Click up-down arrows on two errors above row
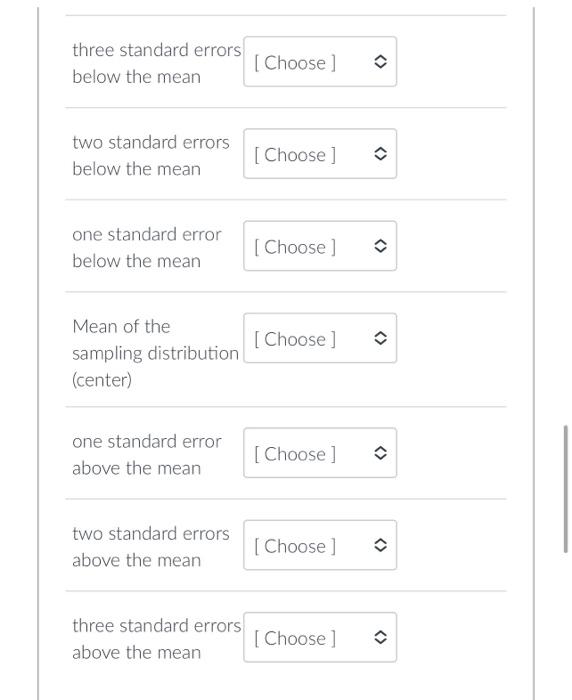The height and width of the screenshot is (700, 572). pos(380,545)
